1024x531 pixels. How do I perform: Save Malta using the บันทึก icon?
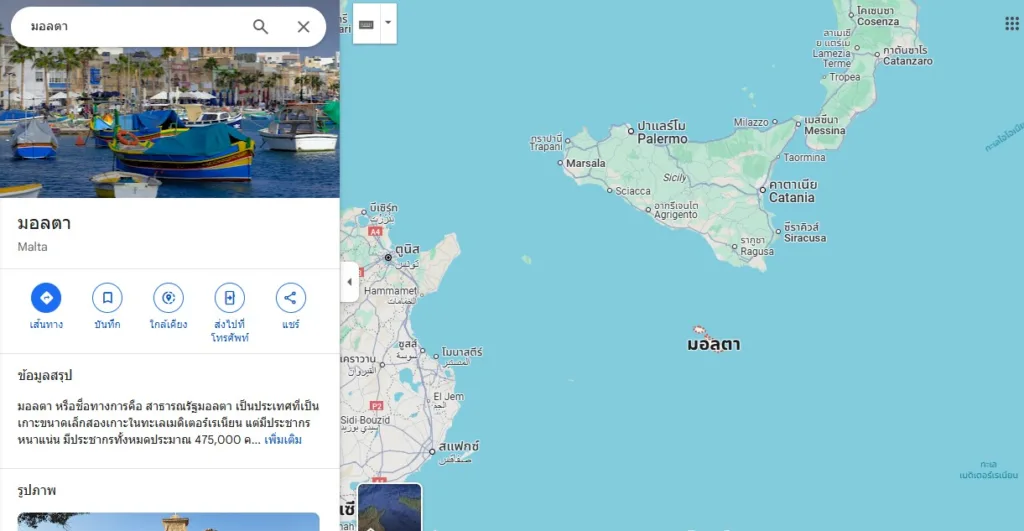tap(107, 298)
